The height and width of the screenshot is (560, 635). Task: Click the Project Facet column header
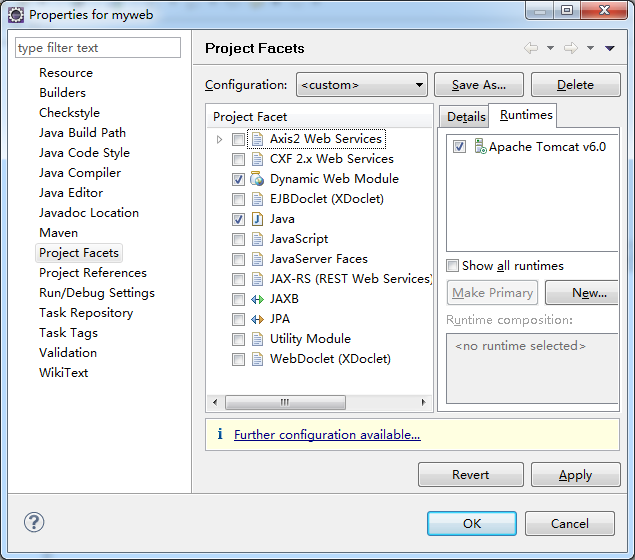pos(319,117)
